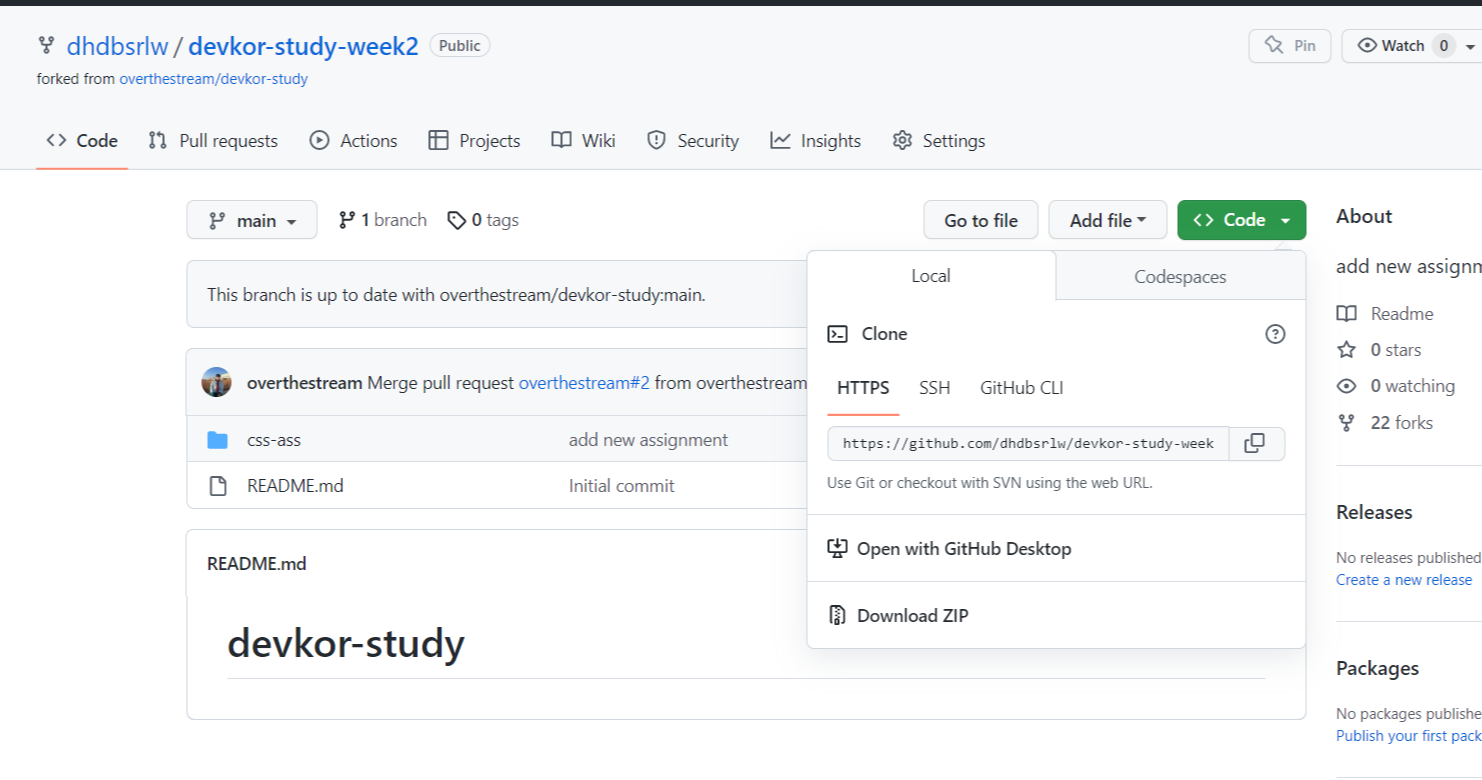Open the Settings tab
Image resolution: width=1482 pixels, height=780 pixels.
(x=939, y=141)
